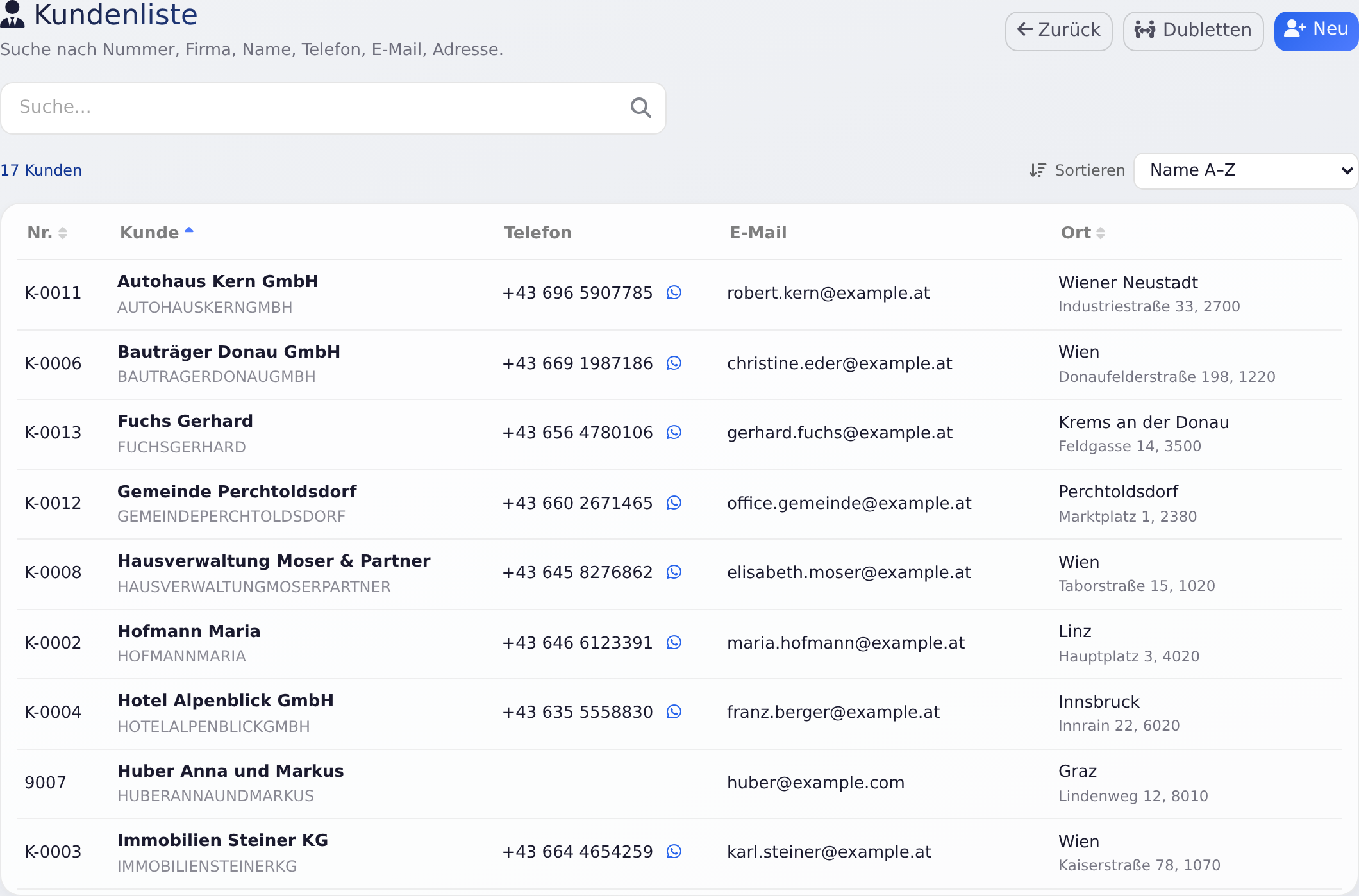Viewport: 1359px width, 896px height.
Task: Open WhatsApp for Hofmann Maria
Action: pos(674,643)
